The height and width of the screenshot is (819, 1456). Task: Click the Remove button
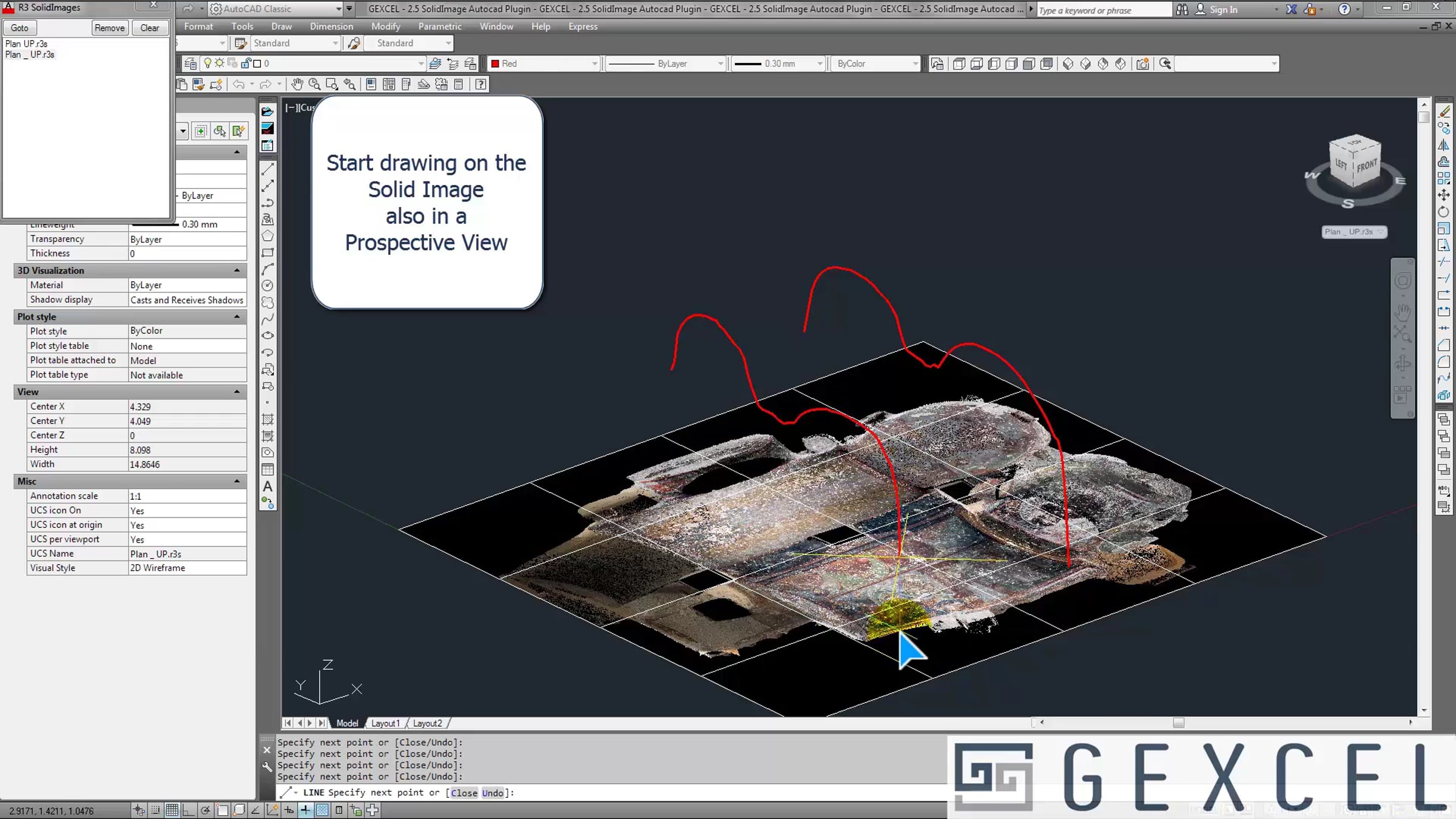click(109, 28)
